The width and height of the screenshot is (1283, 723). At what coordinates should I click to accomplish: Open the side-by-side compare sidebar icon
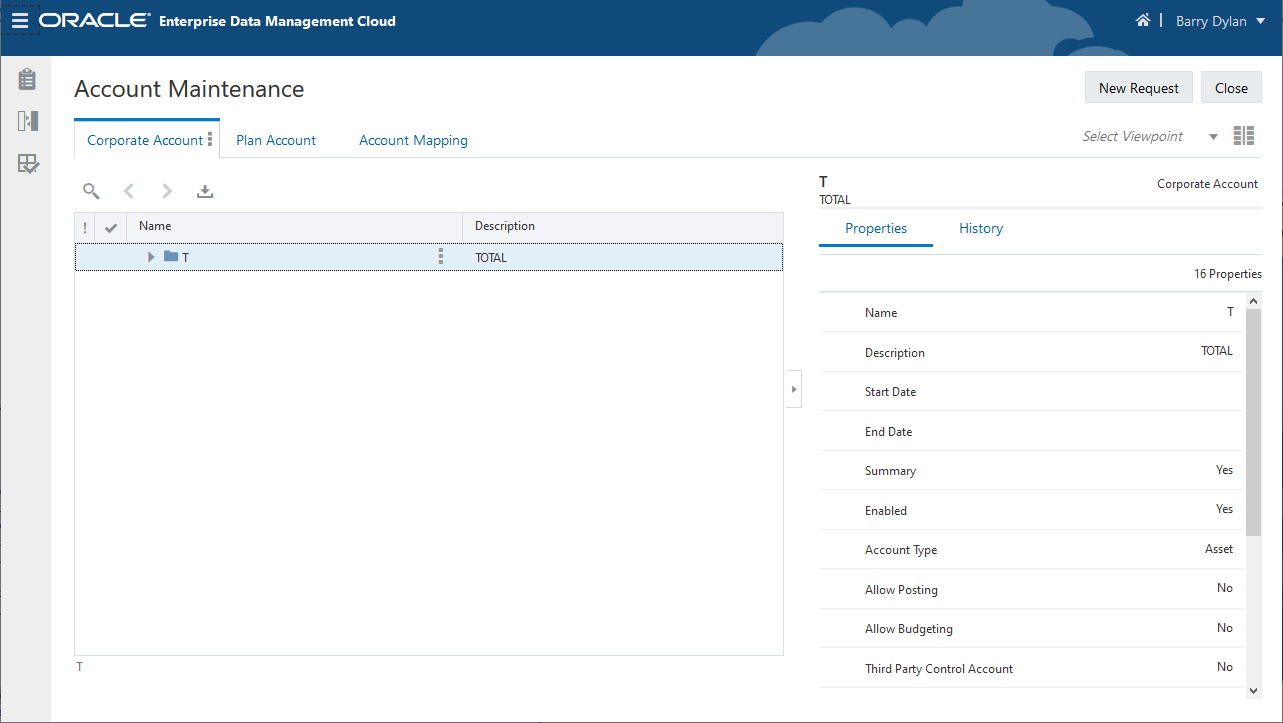pyautogui.click(x=28, y=121)
